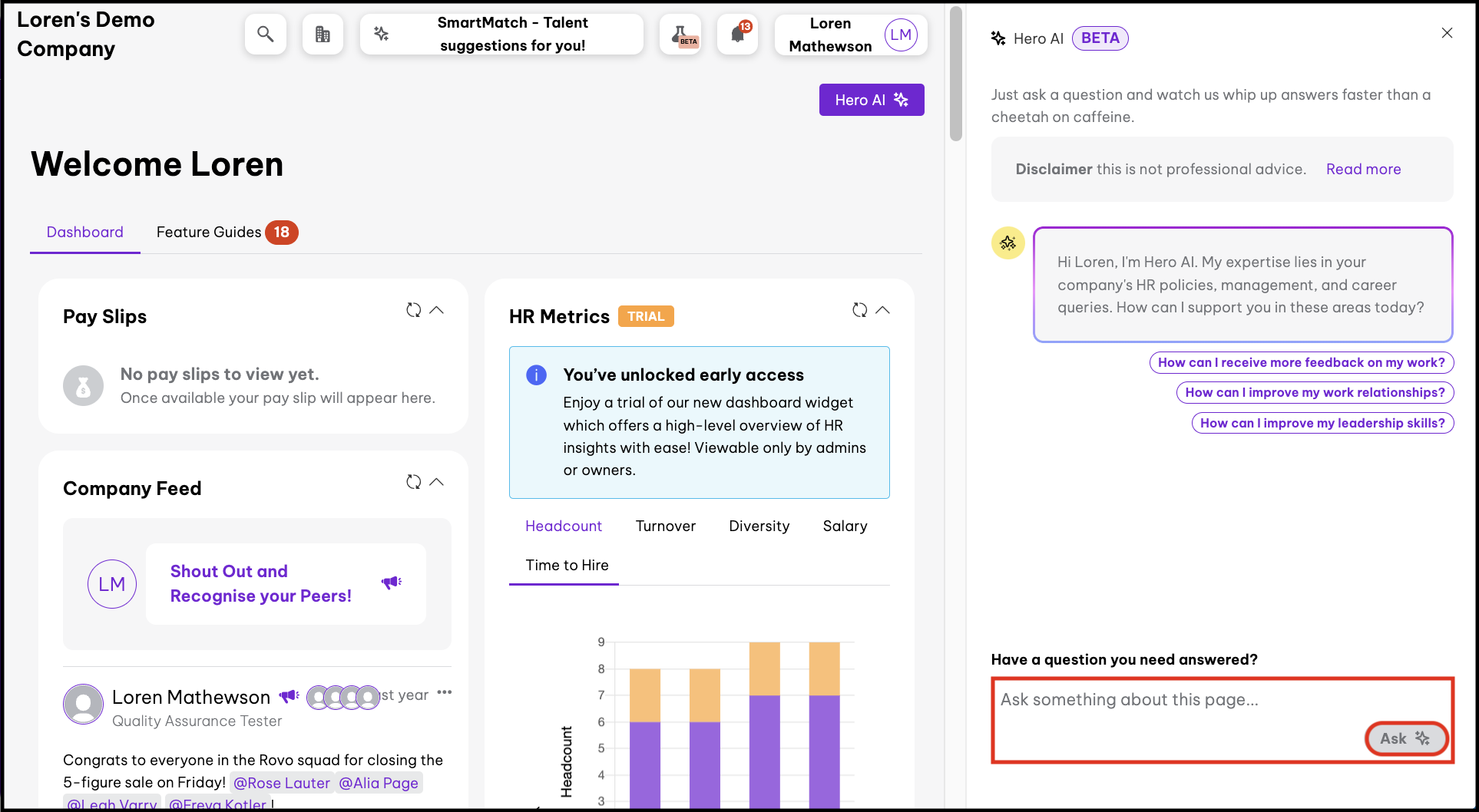The width and height of the screenshot is (1479, 812).
Task: Select the Turnover metrics tab
Action: click(x=665, y=526)
